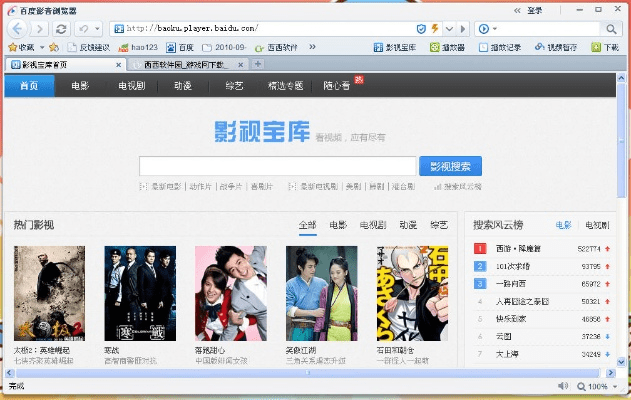Screen dimensions: 631x400
Task: Click the 影视搜索 search button
Action: click(x=450, y=166)
